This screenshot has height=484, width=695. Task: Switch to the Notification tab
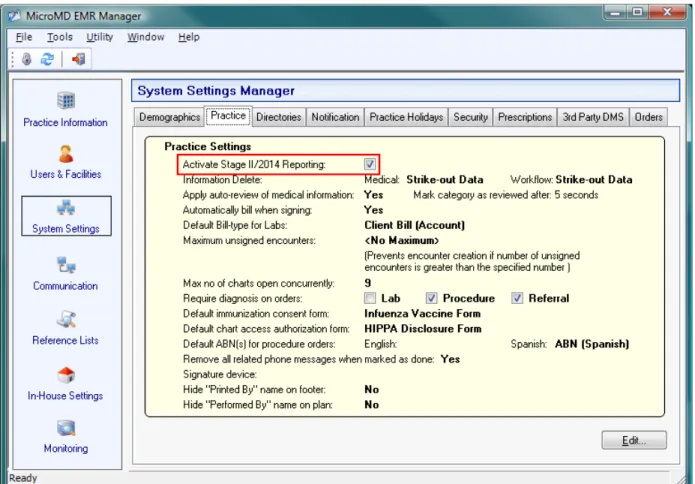click(x=335, y=117)
